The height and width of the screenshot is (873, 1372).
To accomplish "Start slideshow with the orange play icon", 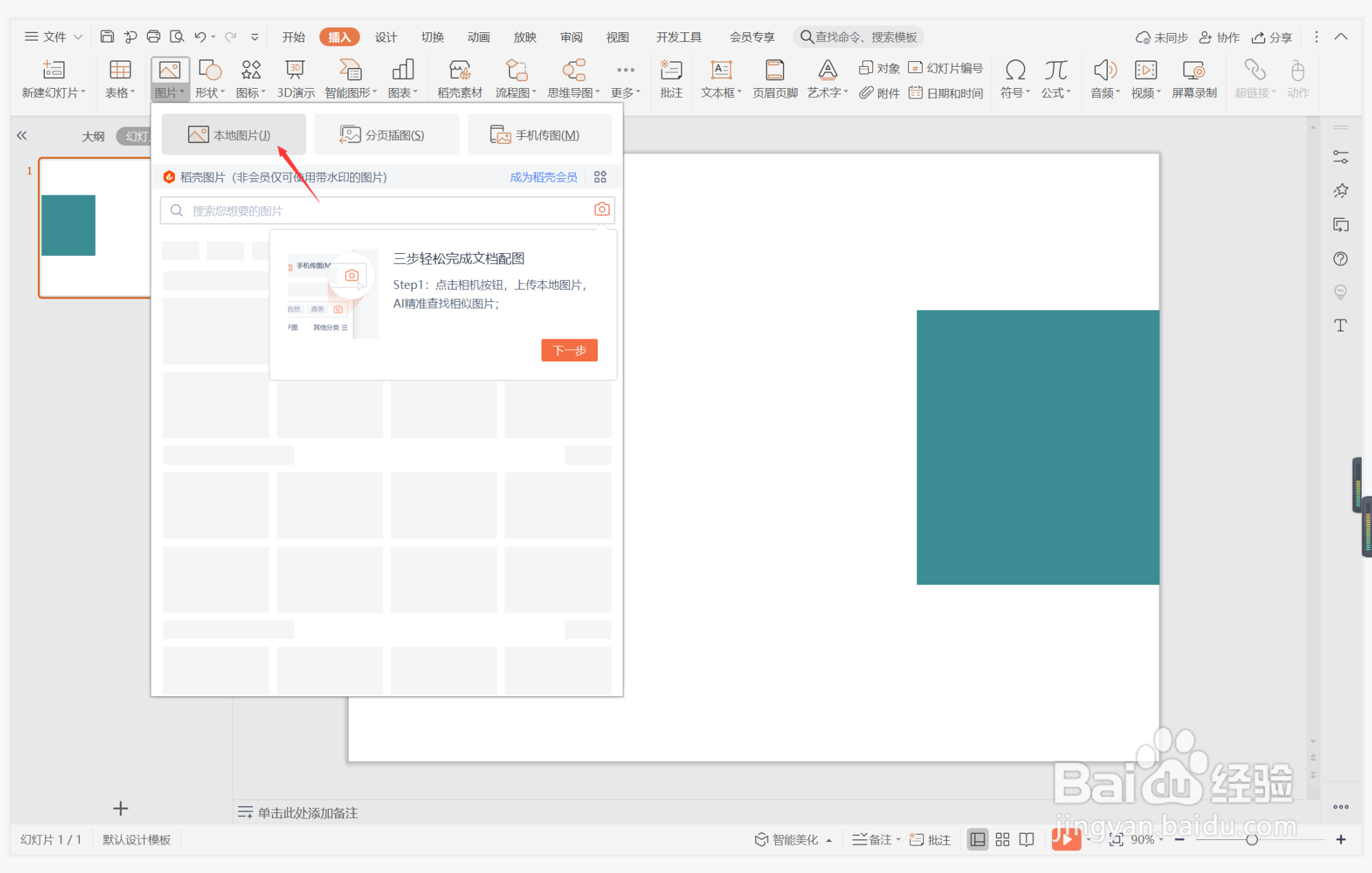I will click(x=1066, y=839).
